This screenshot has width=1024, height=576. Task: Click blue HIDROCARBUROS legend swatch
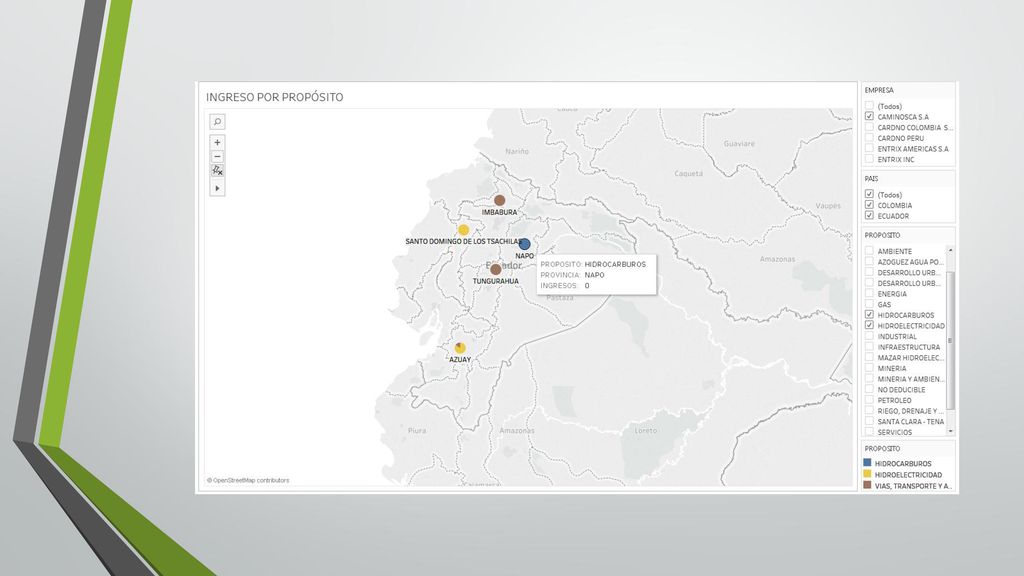pyautogui.click(x=867, y=463)
